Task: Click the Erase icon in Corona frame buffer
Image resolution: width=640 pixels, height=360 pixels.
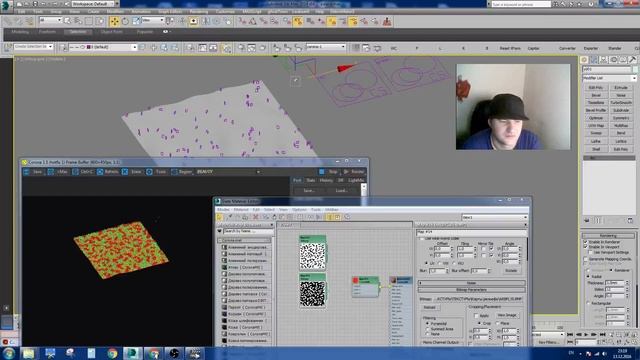Action: coord(125,172)
